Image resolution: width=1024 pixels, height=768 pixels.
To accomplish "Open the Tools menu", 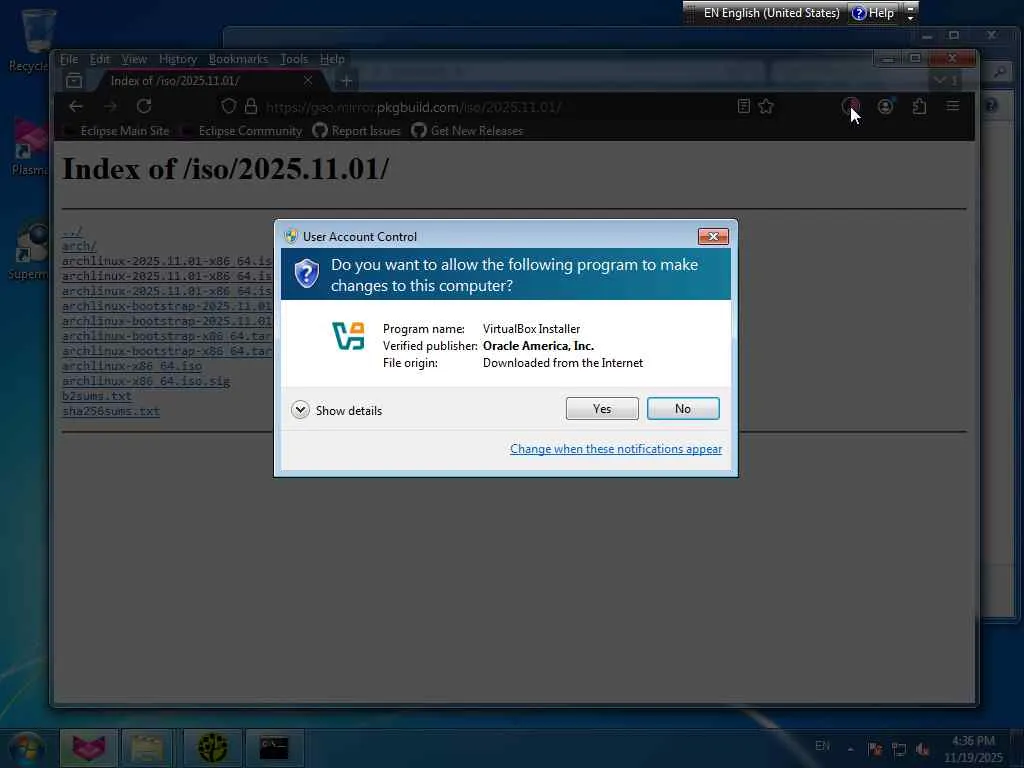I will point(294,59).
